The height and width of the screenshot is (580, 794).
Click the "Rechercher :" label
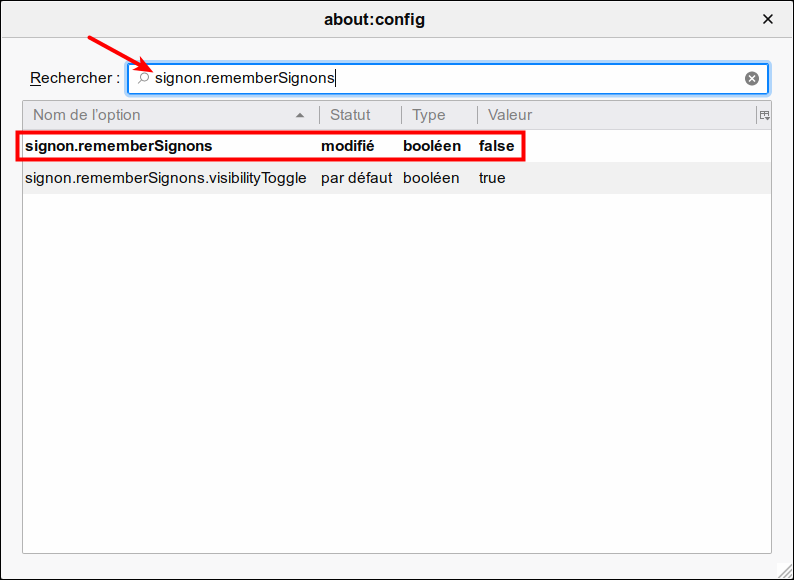pos(75,78)
